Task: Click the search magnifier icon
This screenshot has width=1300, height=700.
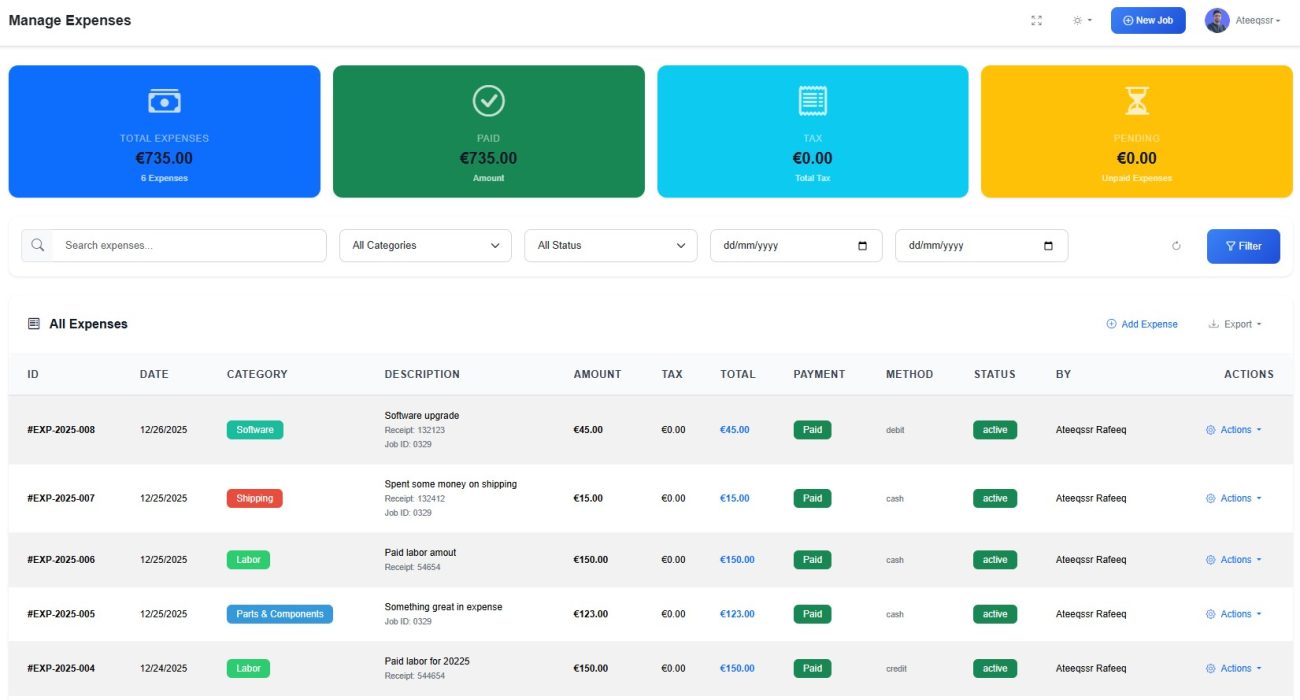Action: pyautogui.click(x=37, y=245)
